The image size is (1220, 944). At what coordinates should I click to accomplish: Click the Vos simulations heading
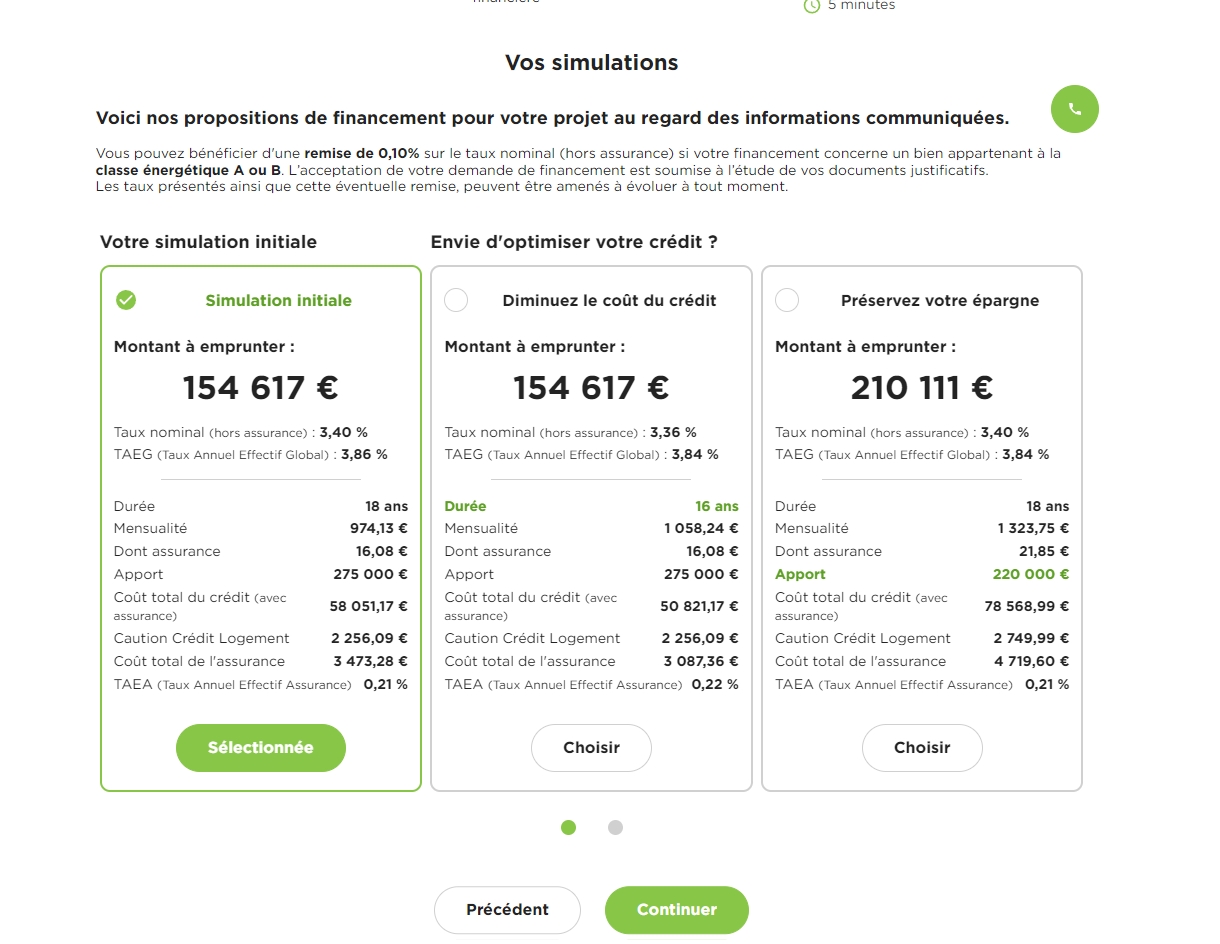[x=591, y=63]
